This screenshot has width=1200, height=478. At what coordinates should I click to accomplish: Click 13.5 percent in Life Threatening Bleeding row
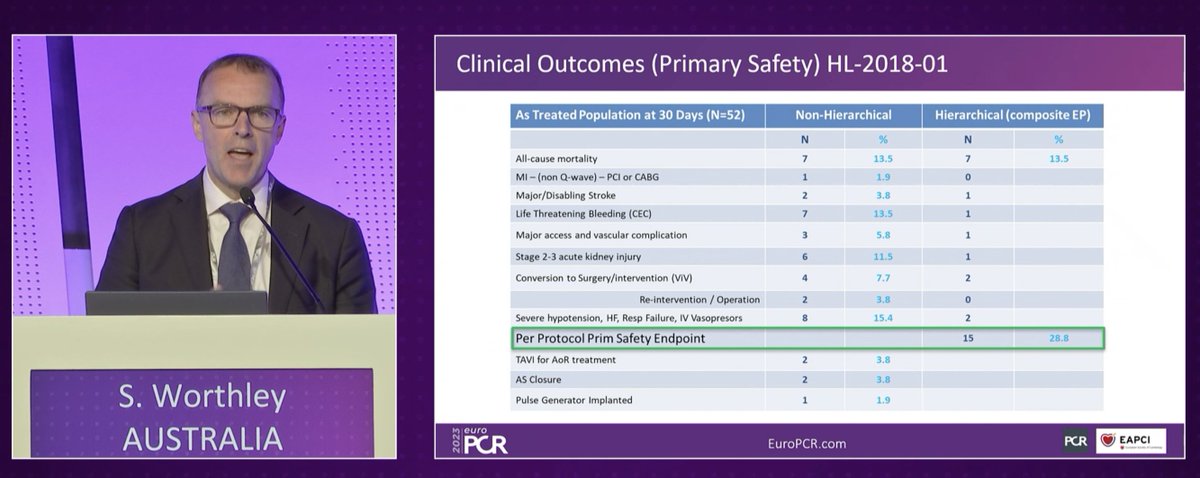pos(884,213)
